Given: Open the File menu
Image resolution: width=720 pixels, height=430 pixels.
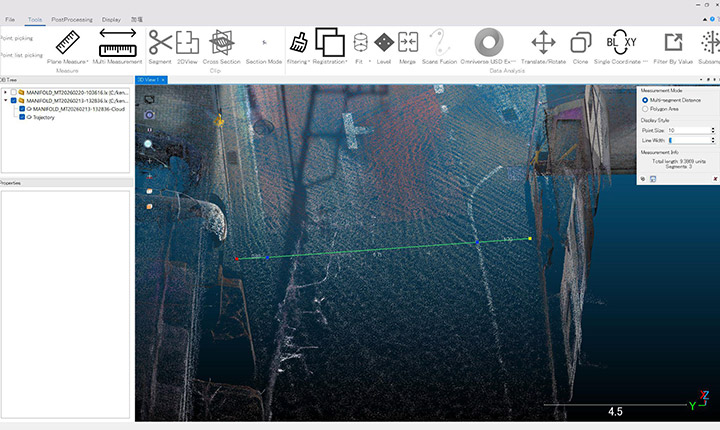Looking at the screenshot, I should pos(10,20).
